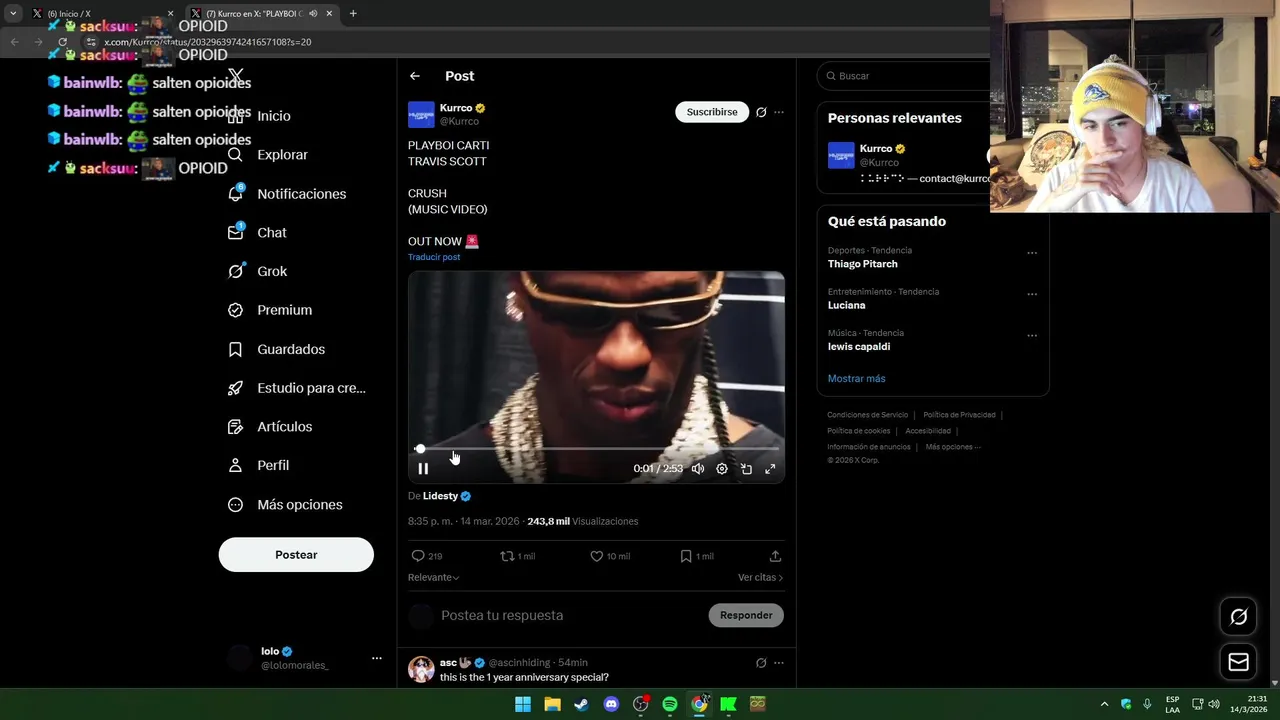This screenshot has width=1280, height=720.
Task: Open a new browser tab
Action: [353, 13]
